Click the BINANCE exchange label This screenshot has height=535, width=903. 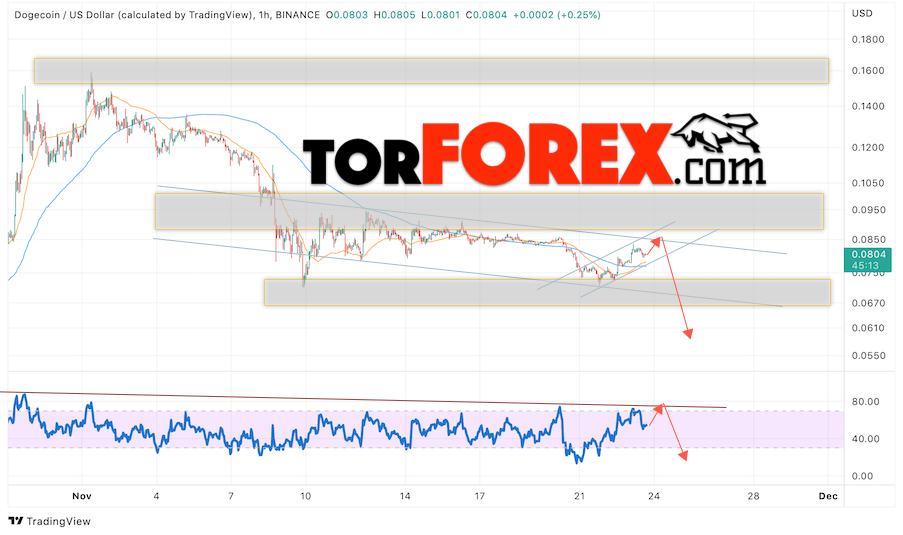298,15
